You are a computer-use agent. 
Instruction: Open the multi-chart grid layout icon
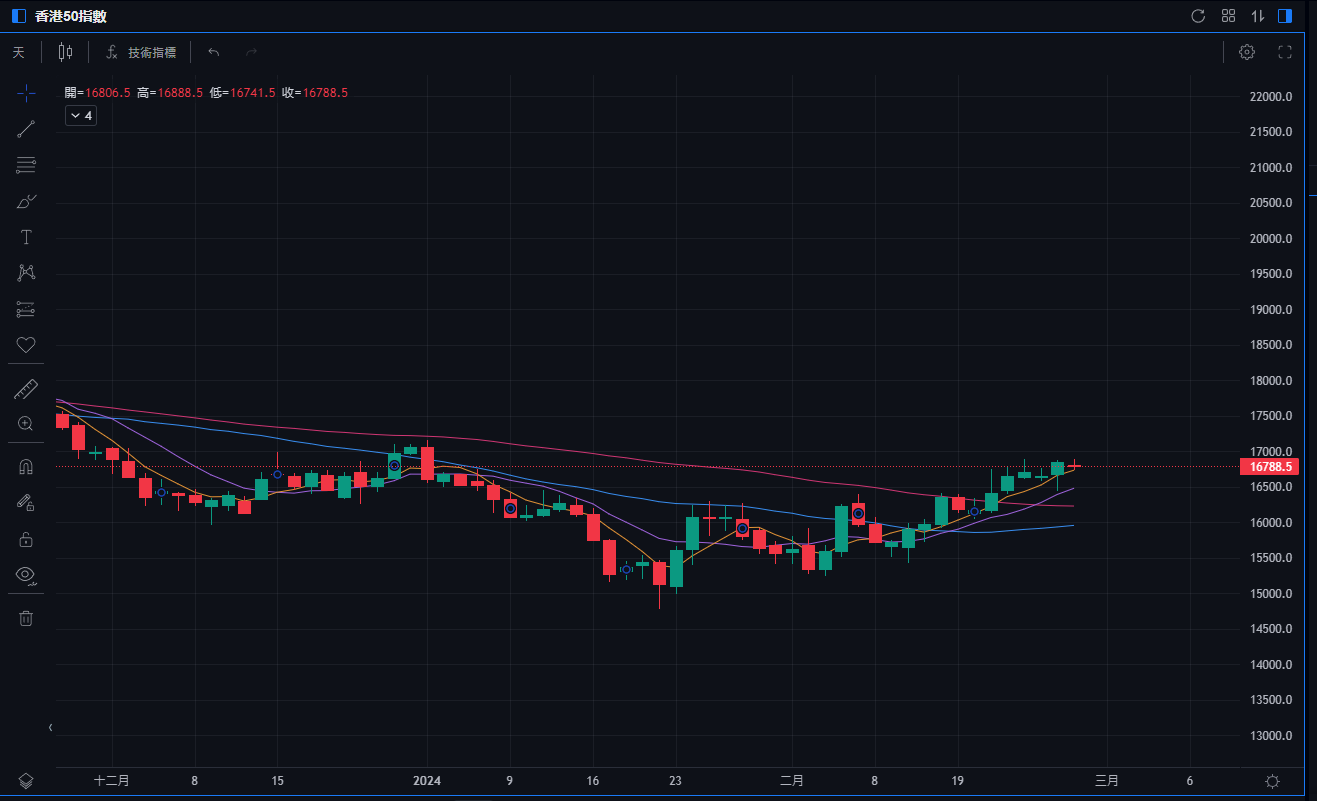[1229, 16]
